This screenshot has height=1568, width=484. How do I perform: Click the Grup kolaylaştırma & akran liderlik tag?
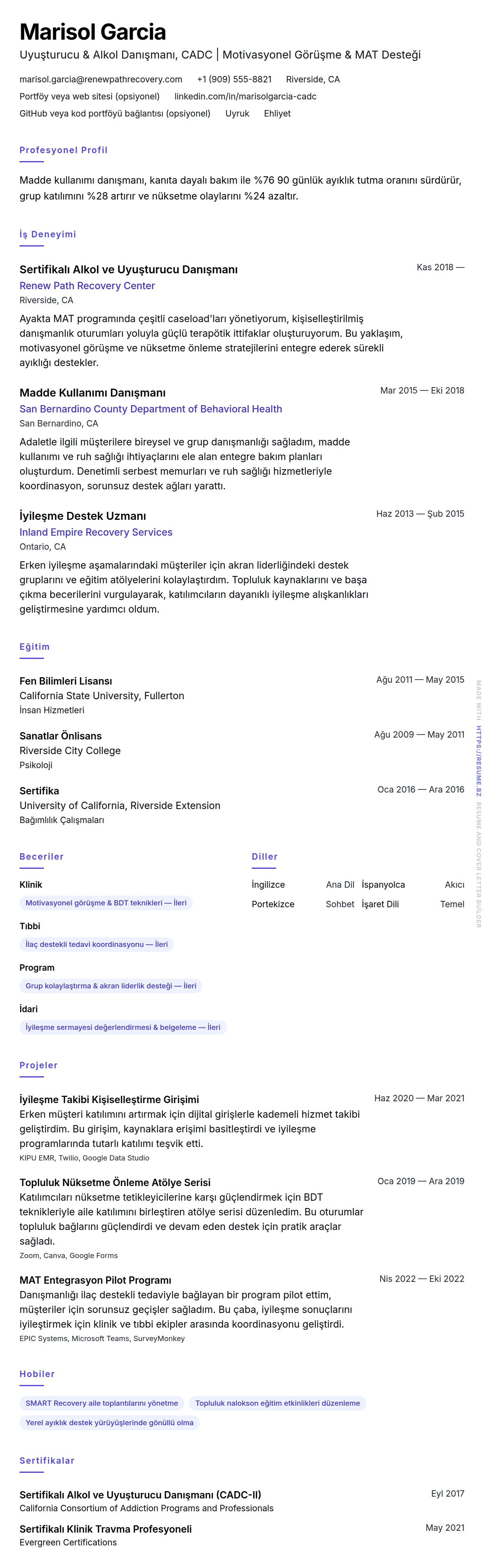point(111,985)
